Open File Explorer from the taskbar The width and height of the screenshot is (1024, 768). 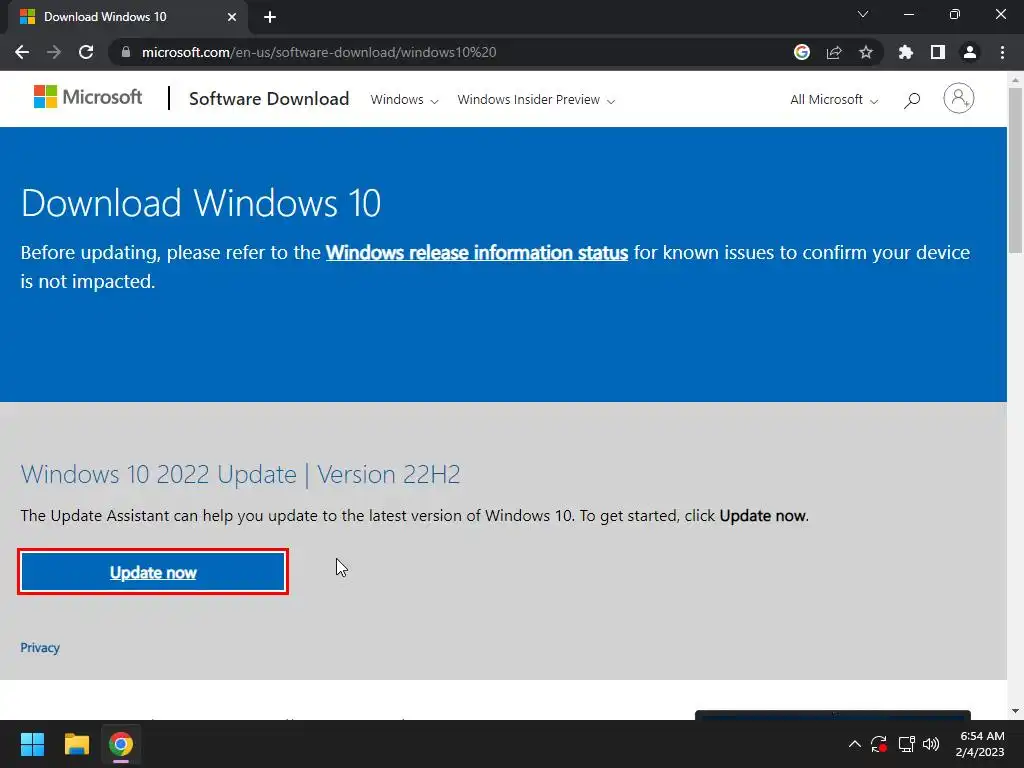click(x=76, y=744)
